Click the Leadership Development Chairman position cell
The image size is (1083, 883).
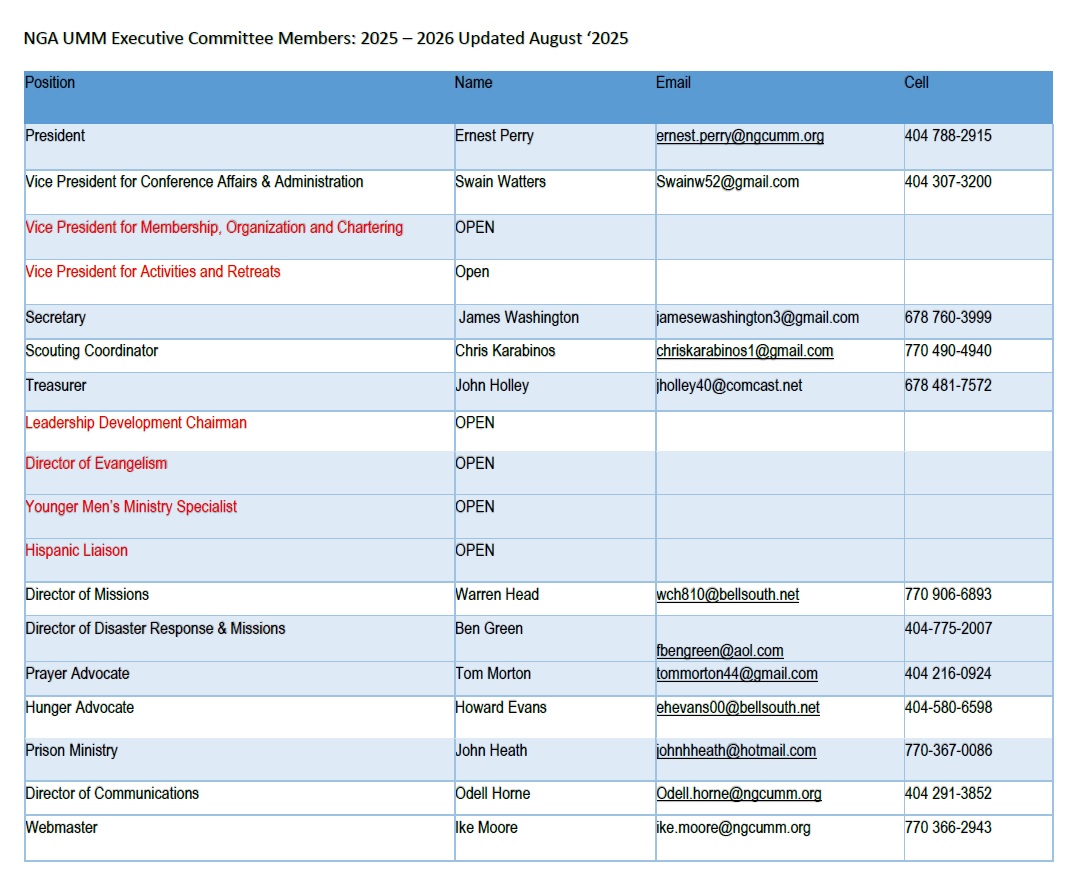click(136, 423)
